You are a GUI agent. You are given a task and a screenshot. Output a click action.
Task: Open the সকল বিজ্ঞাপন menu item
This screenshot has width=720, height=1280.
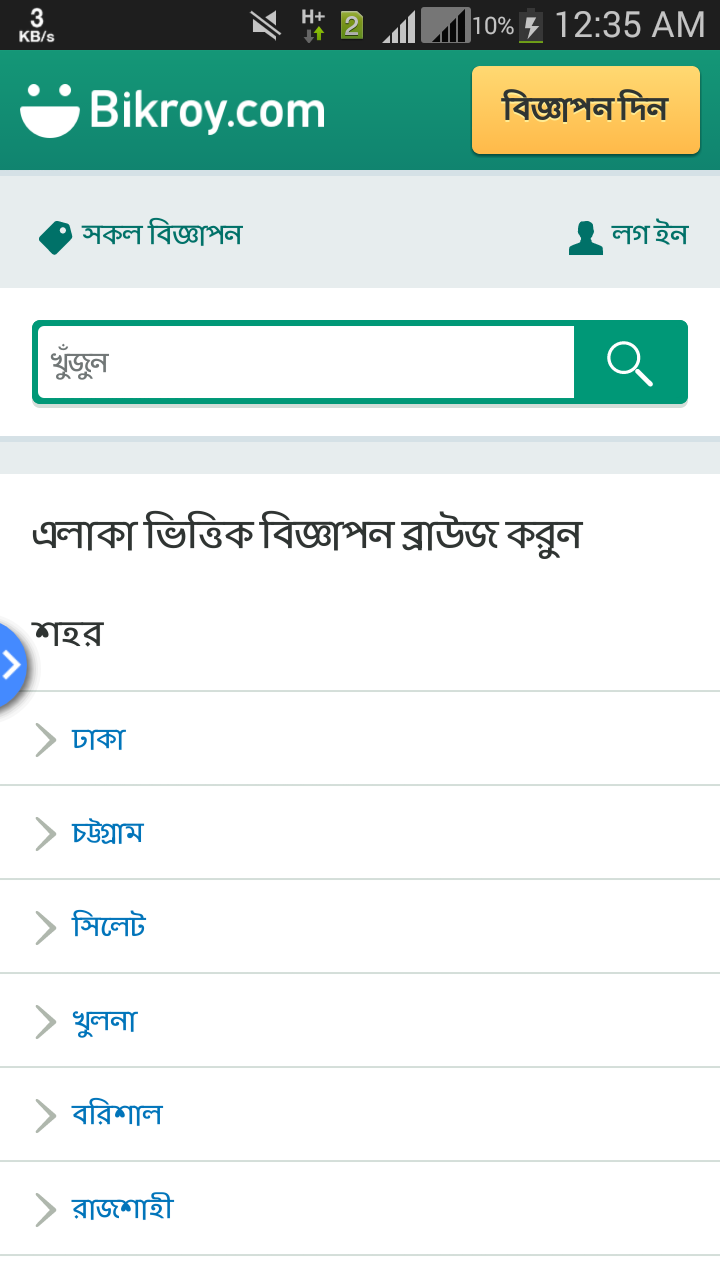[x=162, y=236]
